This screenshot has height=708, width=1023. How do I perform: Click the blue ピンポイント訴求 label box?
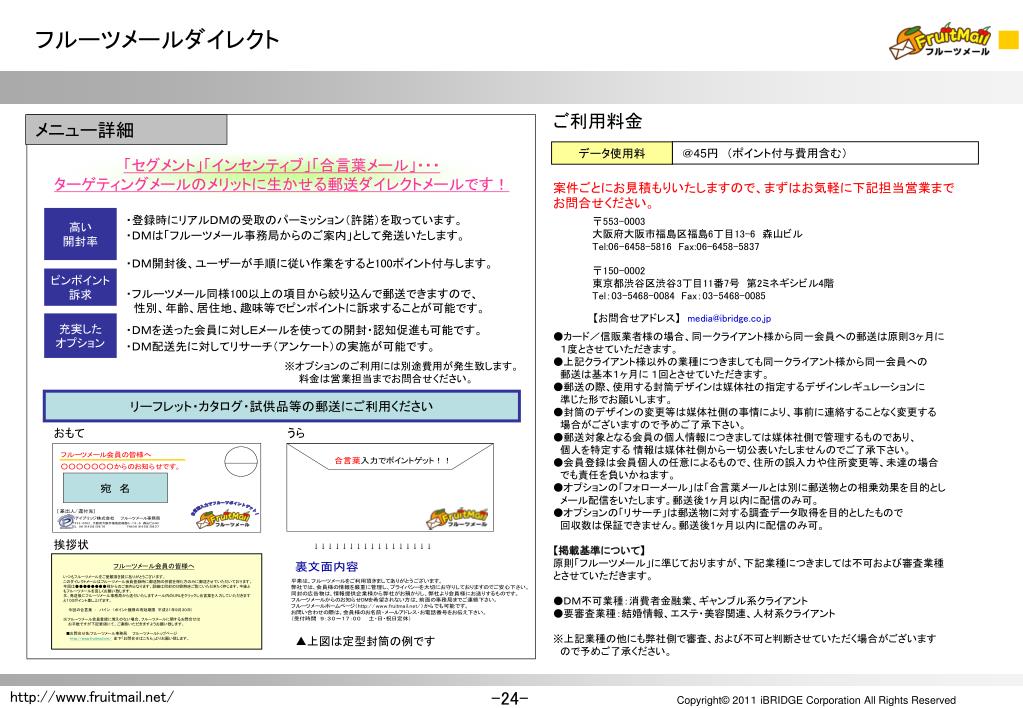[80, 287]
